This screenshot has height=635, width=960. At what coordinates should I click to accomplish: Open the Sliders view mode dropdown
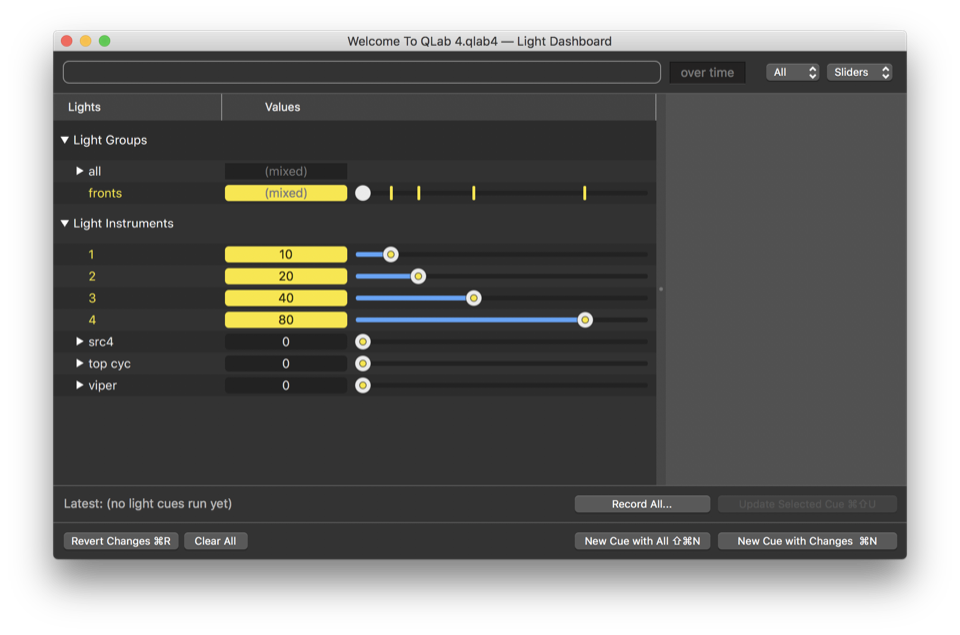pos(859,72)
